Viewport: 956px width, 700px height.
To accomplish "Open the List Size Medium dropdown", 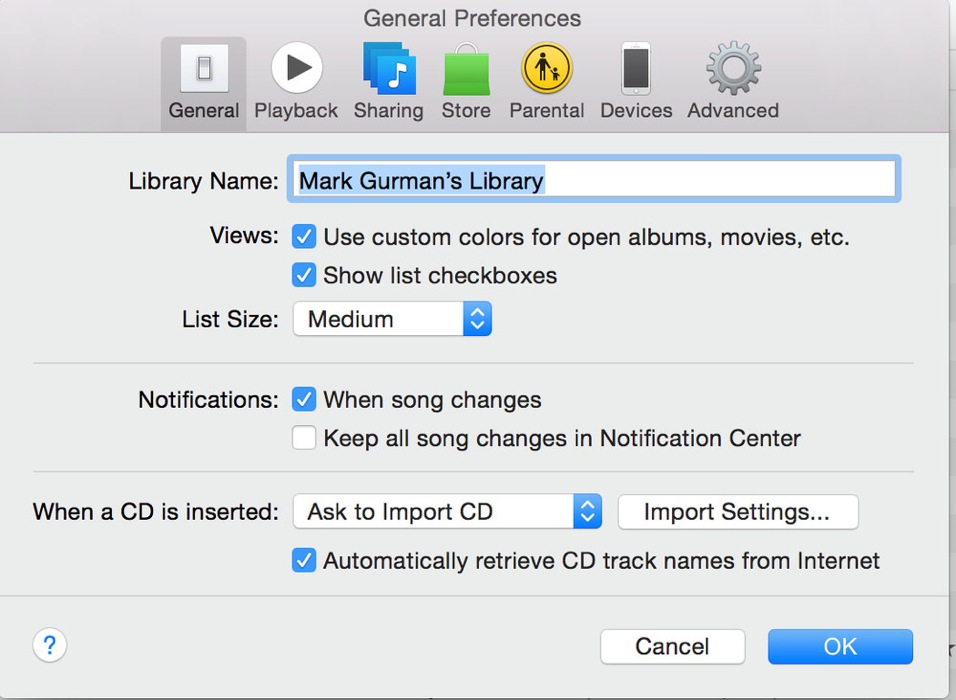I will coord(392,319).
